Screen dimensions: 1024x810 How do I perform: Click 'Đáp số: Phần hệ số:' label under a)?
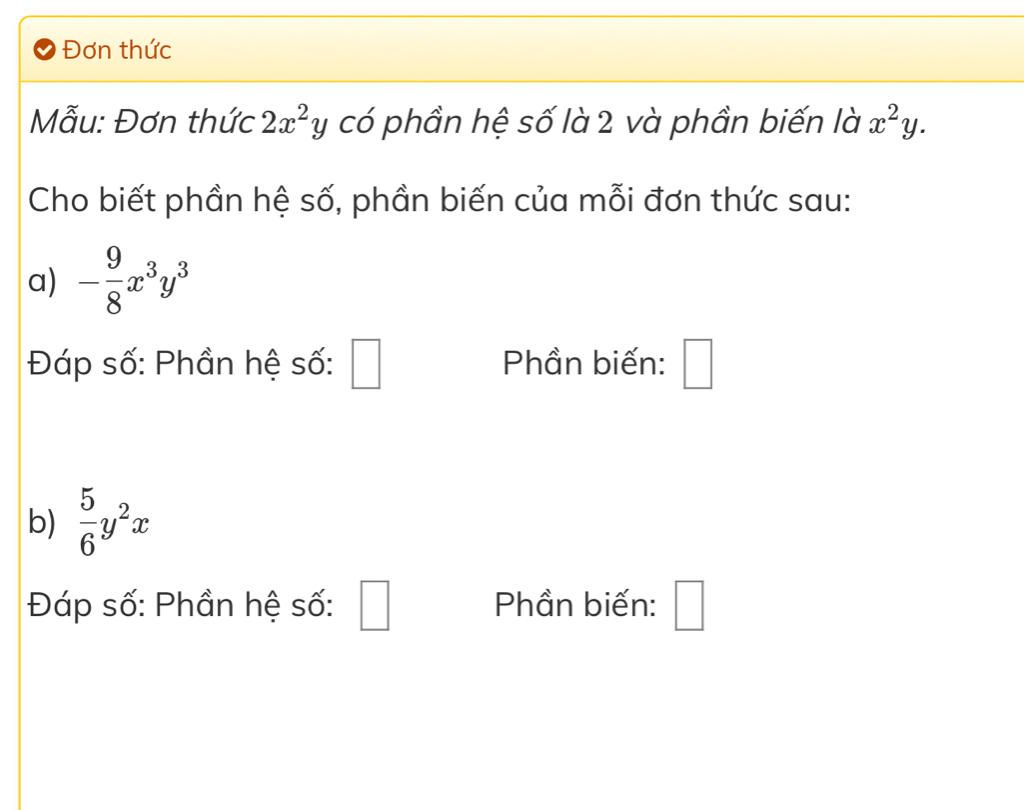[181, 363]
